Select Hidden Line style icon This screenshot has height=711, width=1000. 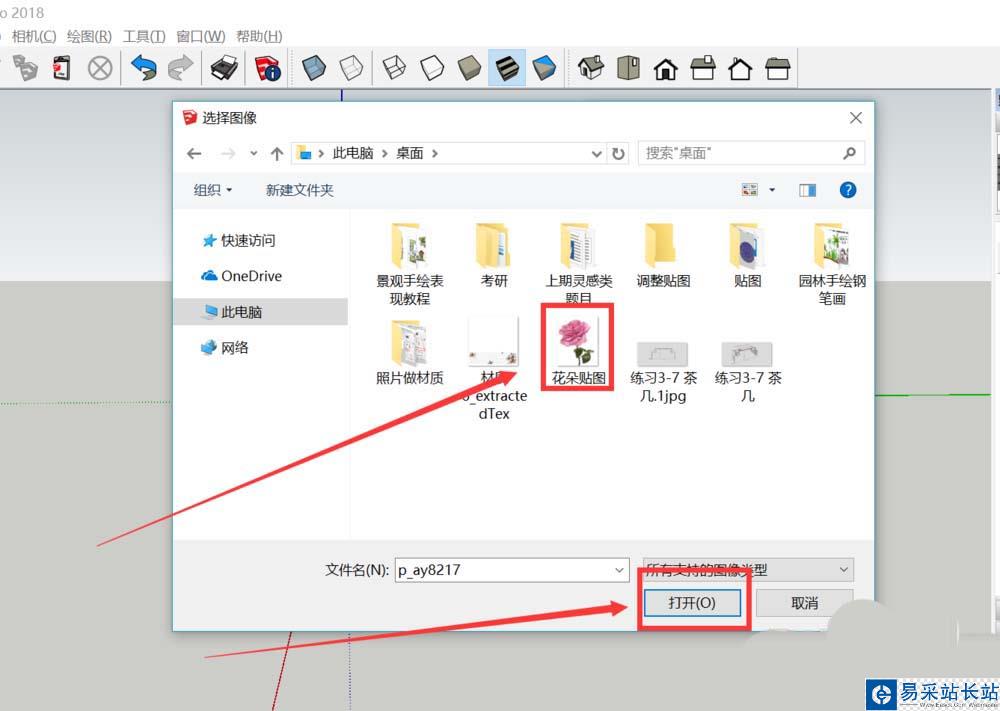[x=432, y=68]
